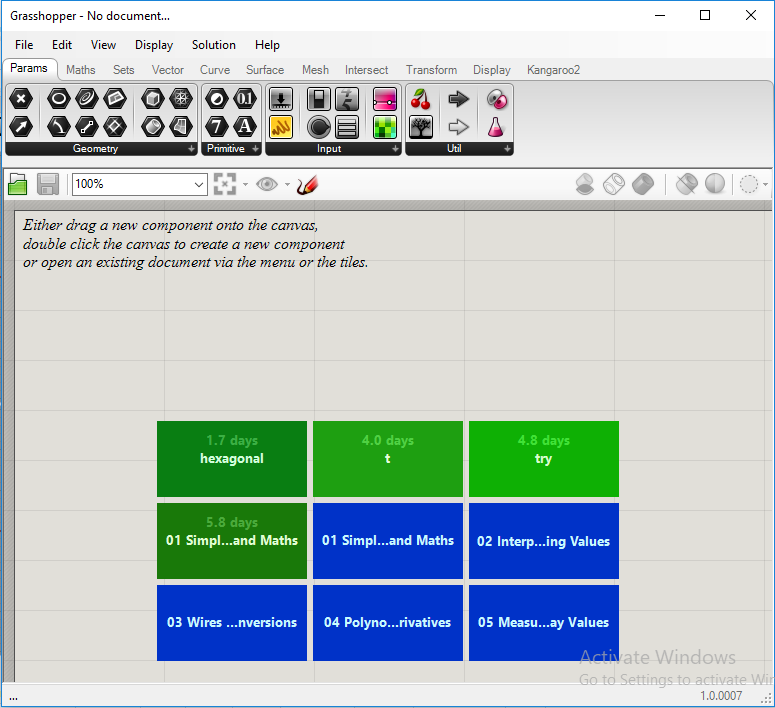Open the '05 Measu...ay Values' tile
The width and height of the screenshot is (775, 708).
[544, 623]
